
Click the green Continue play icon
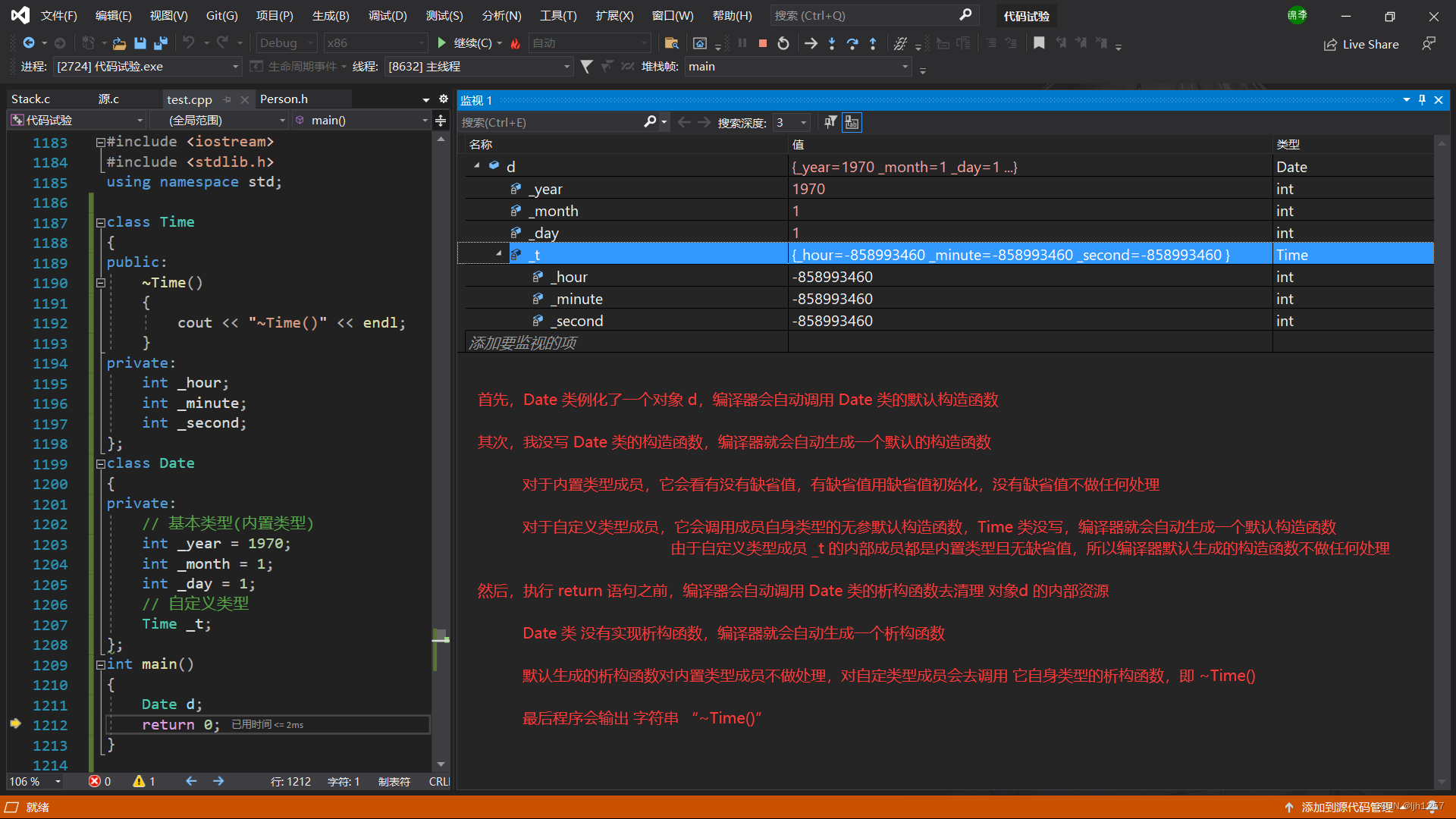point(442,43)
